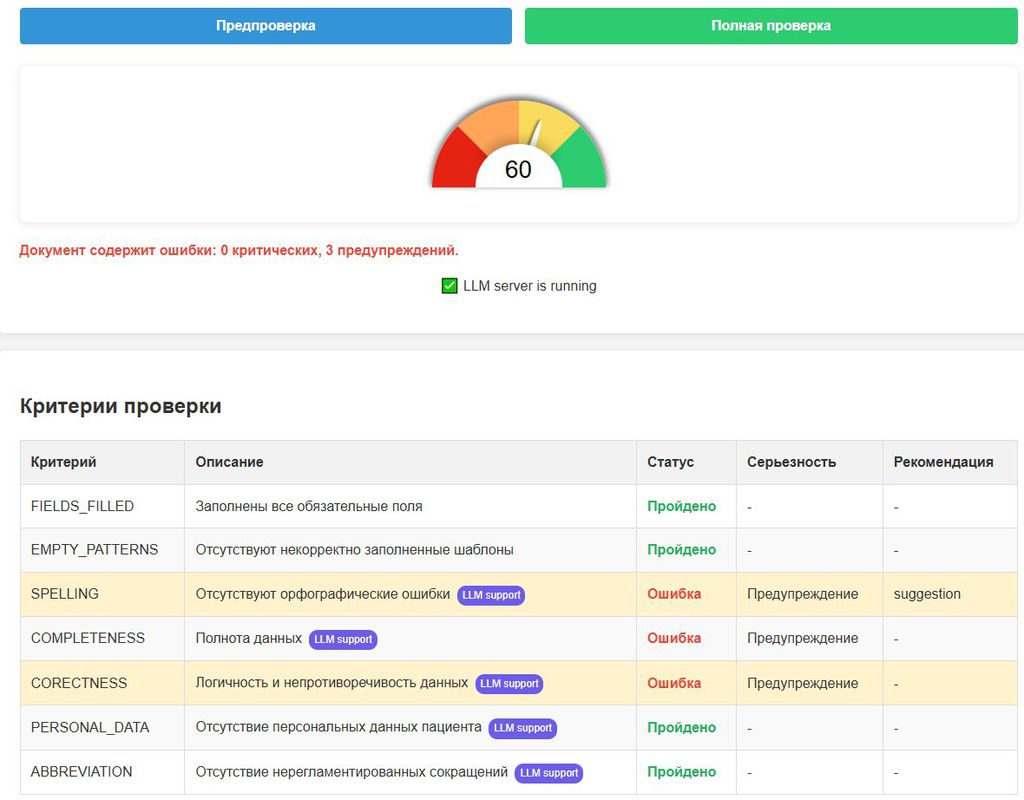Click the LLM support badge in ABBREVIATION row
The width and height of the screenshot is (1024, 800).
[x=549, y=773]
